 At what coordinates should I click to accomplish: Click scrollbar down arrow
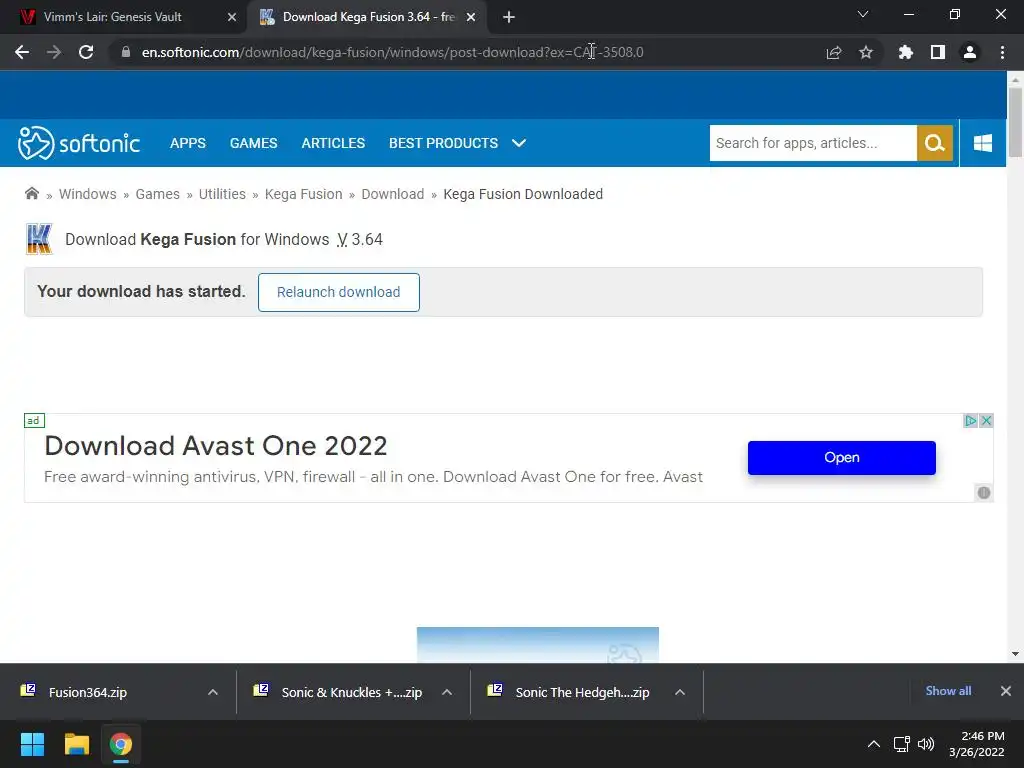tap(1015, 654)
